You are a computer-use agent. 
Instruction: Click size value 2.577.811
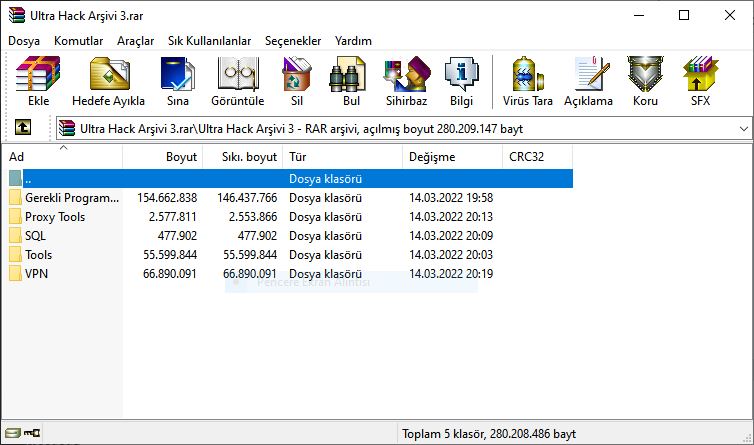click(173, 217)
